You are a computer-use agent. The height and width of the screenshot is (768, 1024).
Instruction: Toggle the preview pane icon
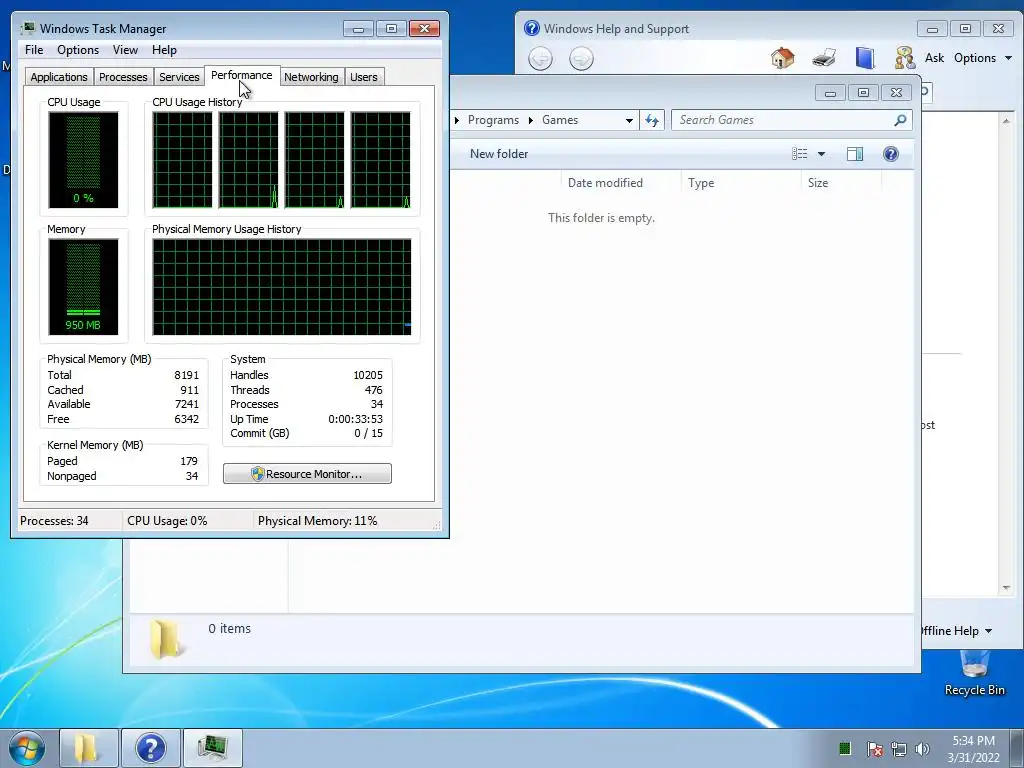(854, 154)
